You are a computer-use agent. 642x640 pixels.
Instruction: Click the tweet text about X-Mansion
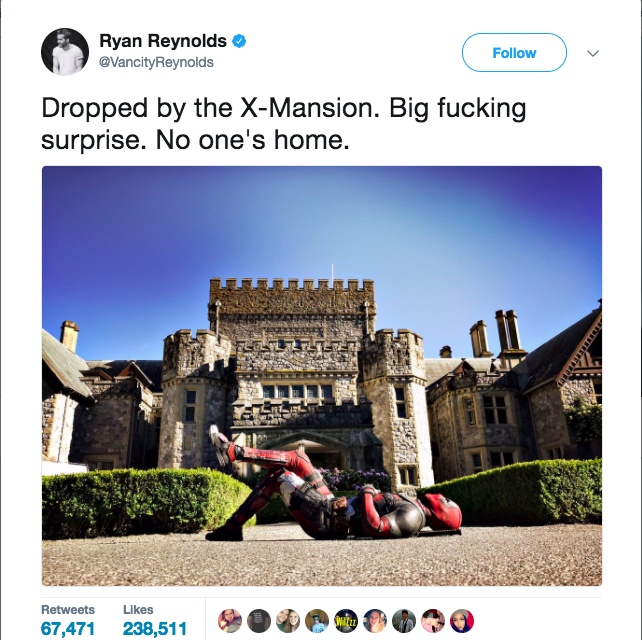tap(284, 124)
